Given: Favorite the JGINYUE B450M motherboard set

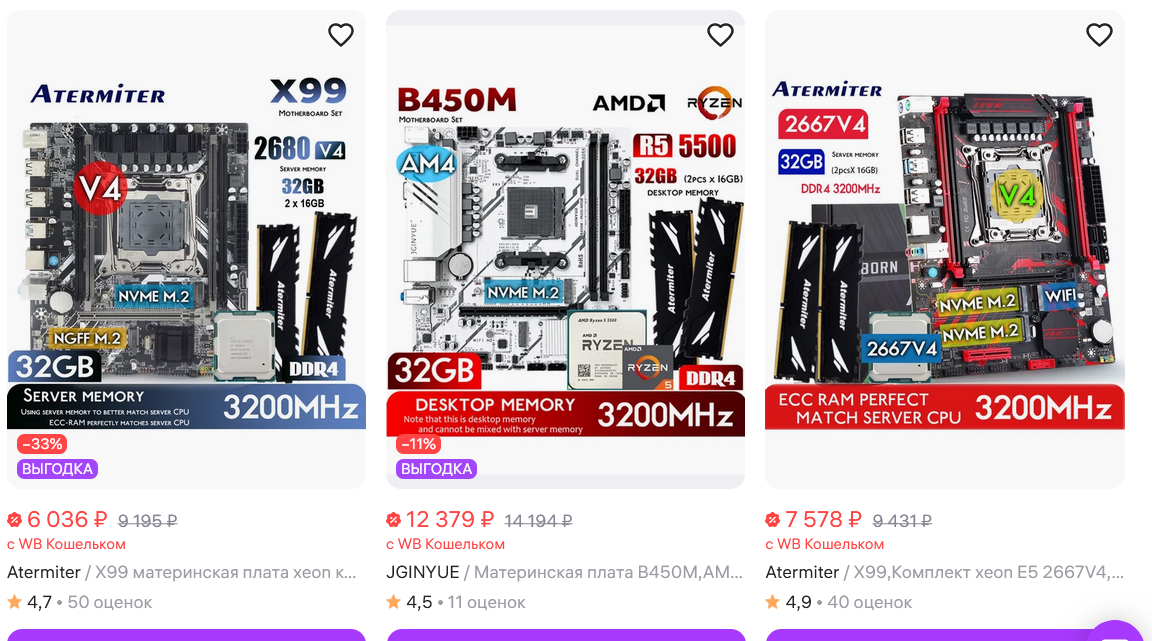Looking at the screenshot, I should click(x=720, y=35).
